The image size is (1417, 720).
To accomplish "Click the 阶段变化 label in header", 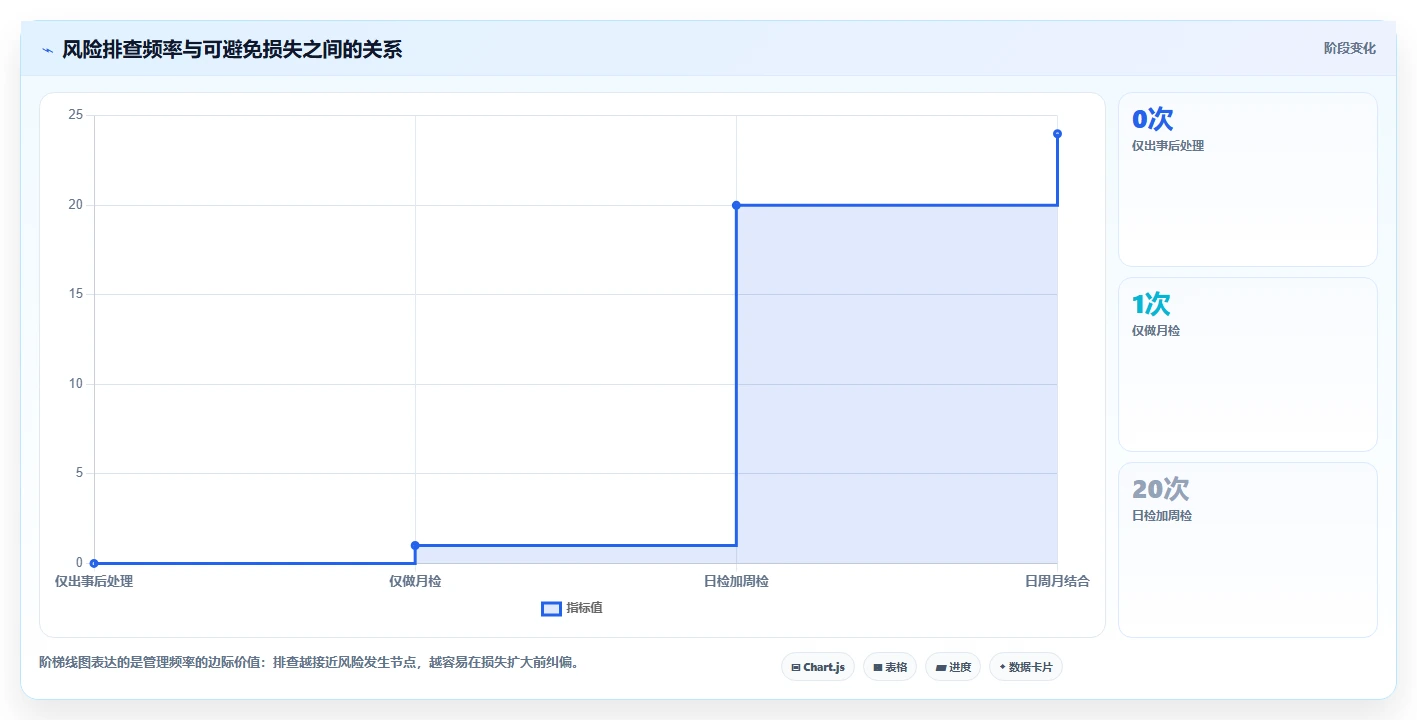I will click(1349, 49).
